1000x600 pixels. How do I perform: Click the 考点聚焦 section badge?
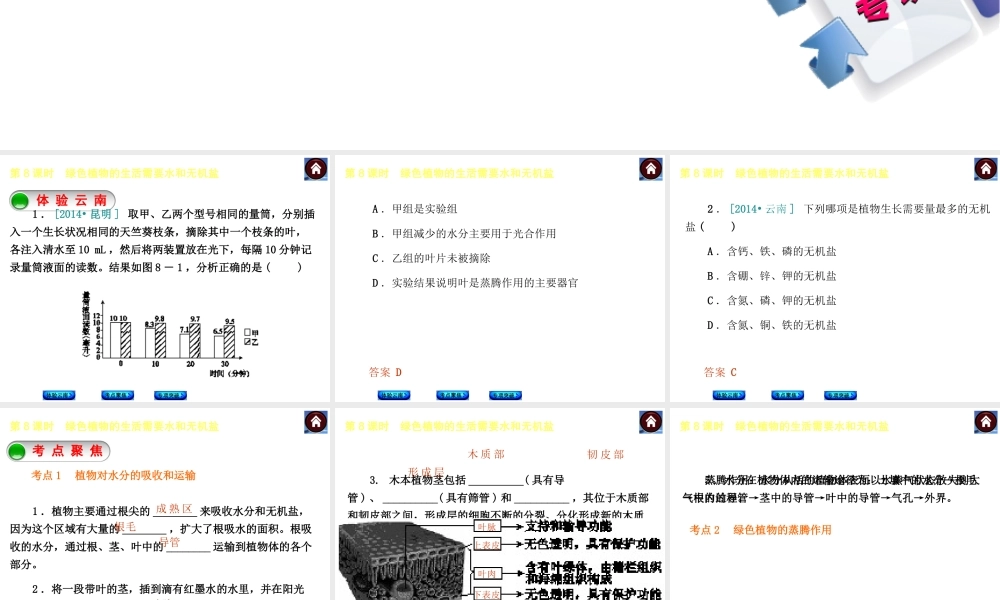coord(59,451)
